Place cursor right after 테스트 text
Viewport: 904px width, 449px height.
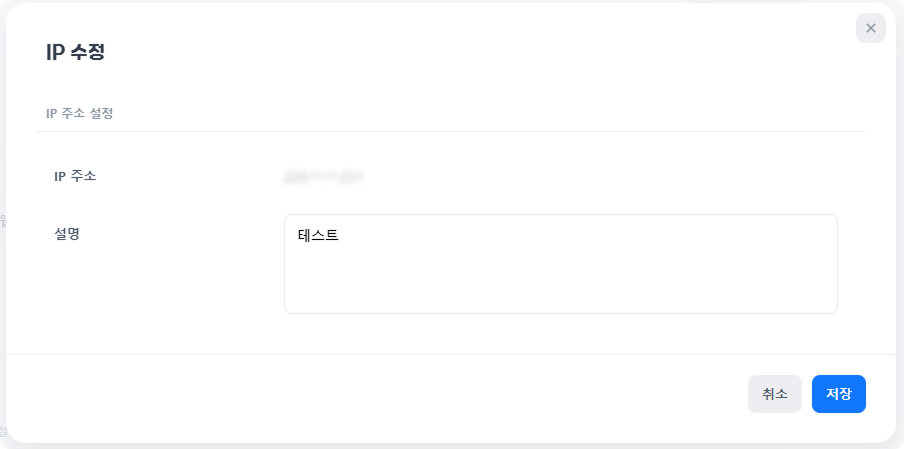pos(341,237)
